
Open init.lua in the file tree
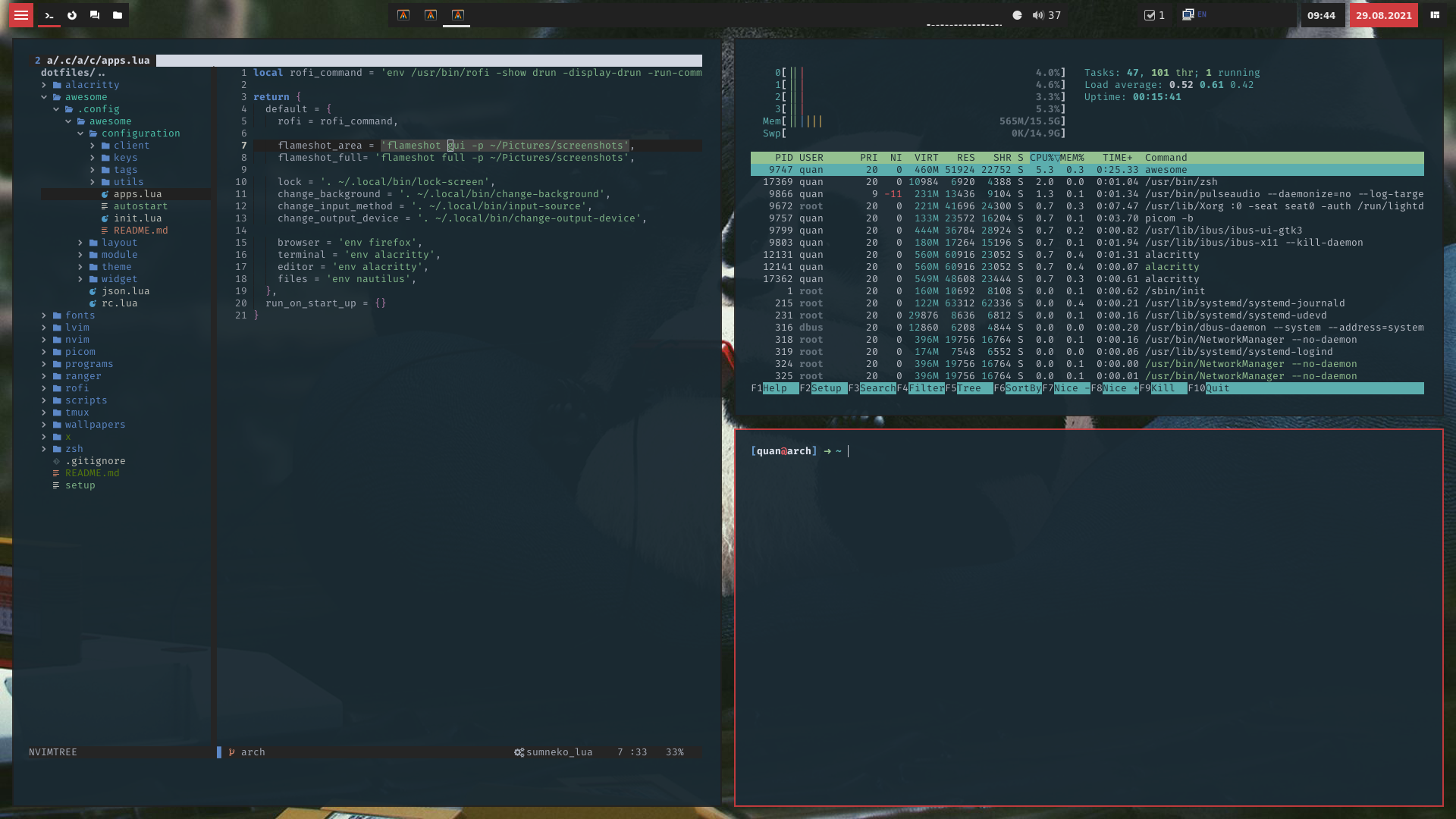(137, 218)
